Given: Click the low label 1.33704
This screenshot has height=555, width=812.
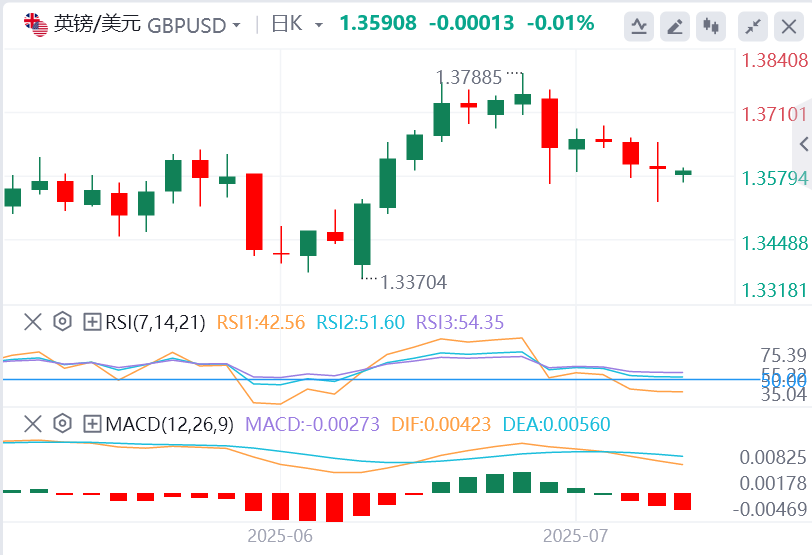Looking at the screenshot, I should click(x=413, y=282).
